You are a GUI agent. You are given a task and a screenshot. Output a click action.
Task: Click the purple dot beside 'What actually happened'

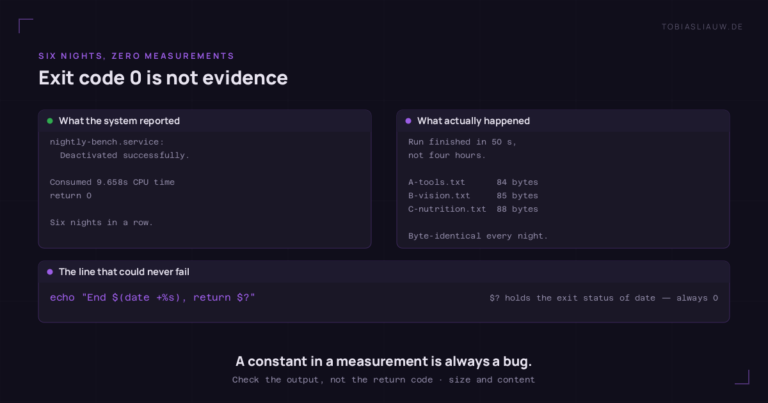[x=408, y=121]
